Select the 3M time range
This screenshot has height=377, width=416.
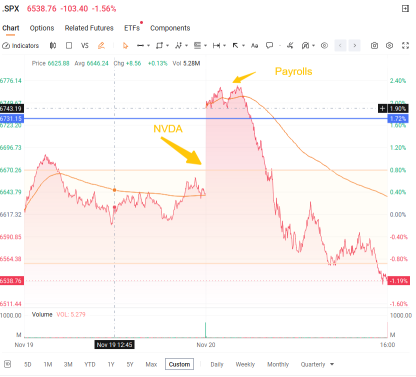pyautogui.click(x=68, y=364)
